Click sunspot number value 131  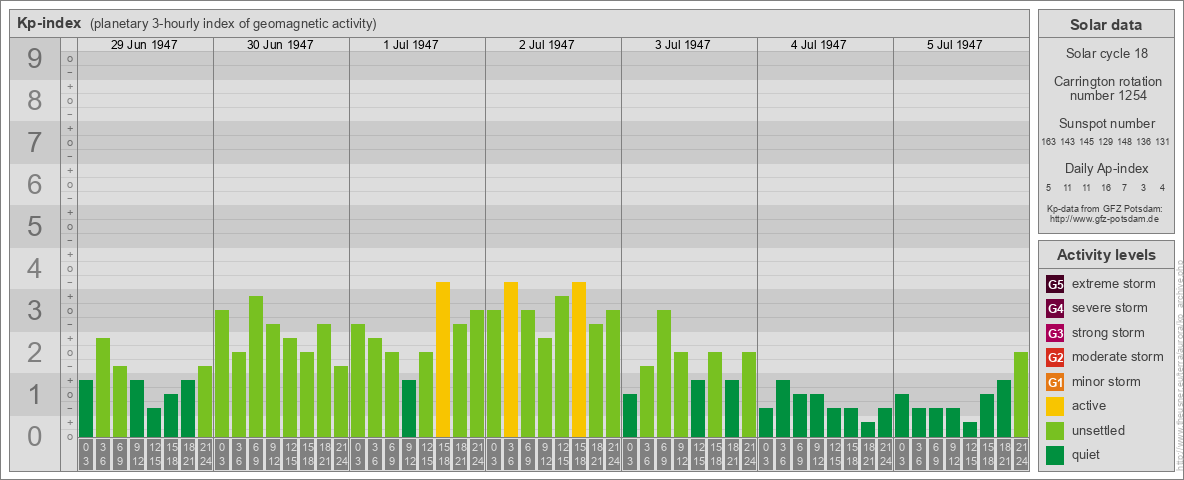click(x=1163, y=142)
